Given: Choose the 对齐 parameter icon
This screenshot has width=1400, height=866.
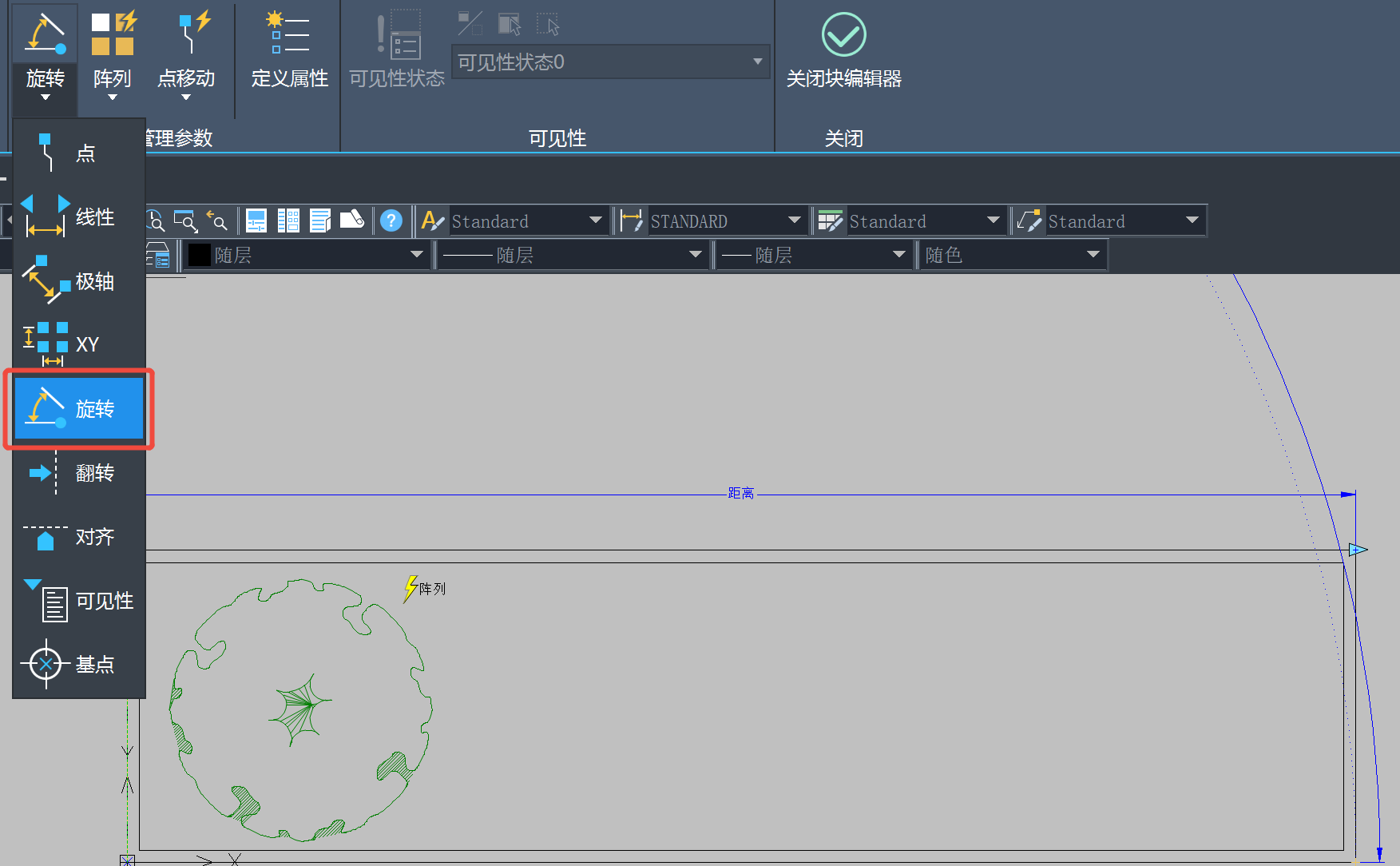Looking at the screenshot, I should coord(46,537).
